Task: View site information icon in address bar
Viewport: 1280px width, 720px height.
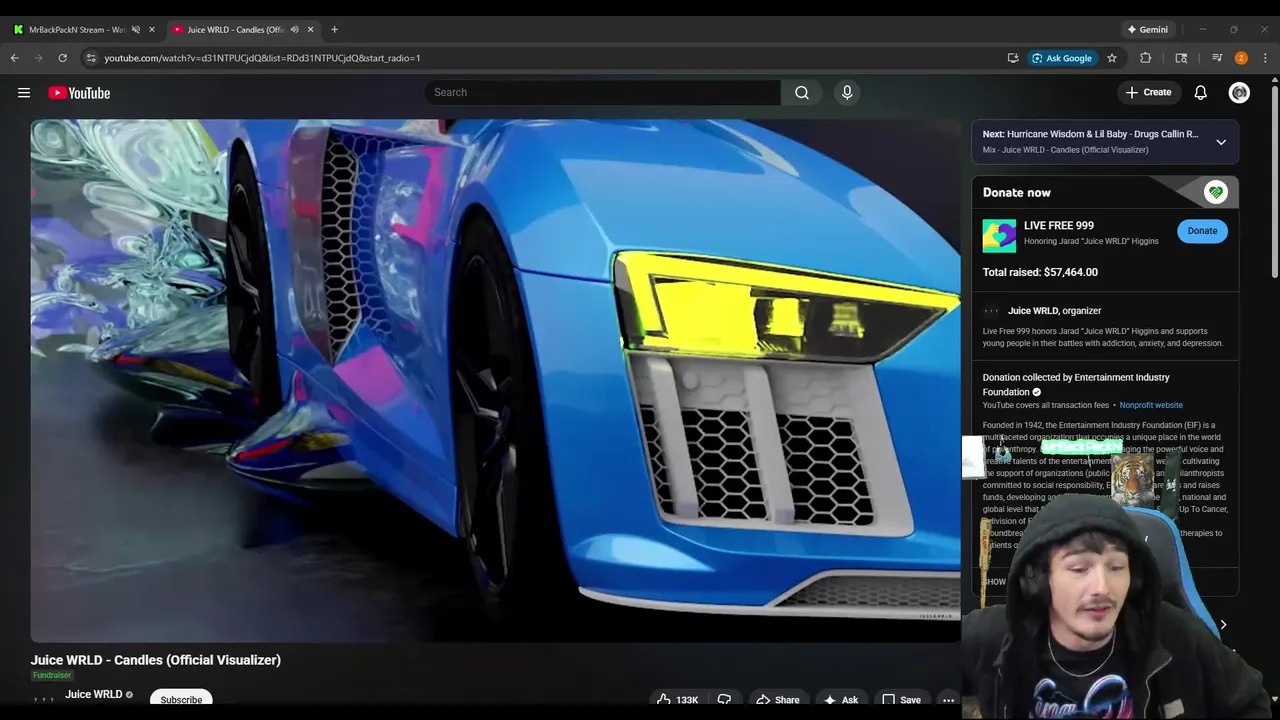Action: tap(90, 58)
